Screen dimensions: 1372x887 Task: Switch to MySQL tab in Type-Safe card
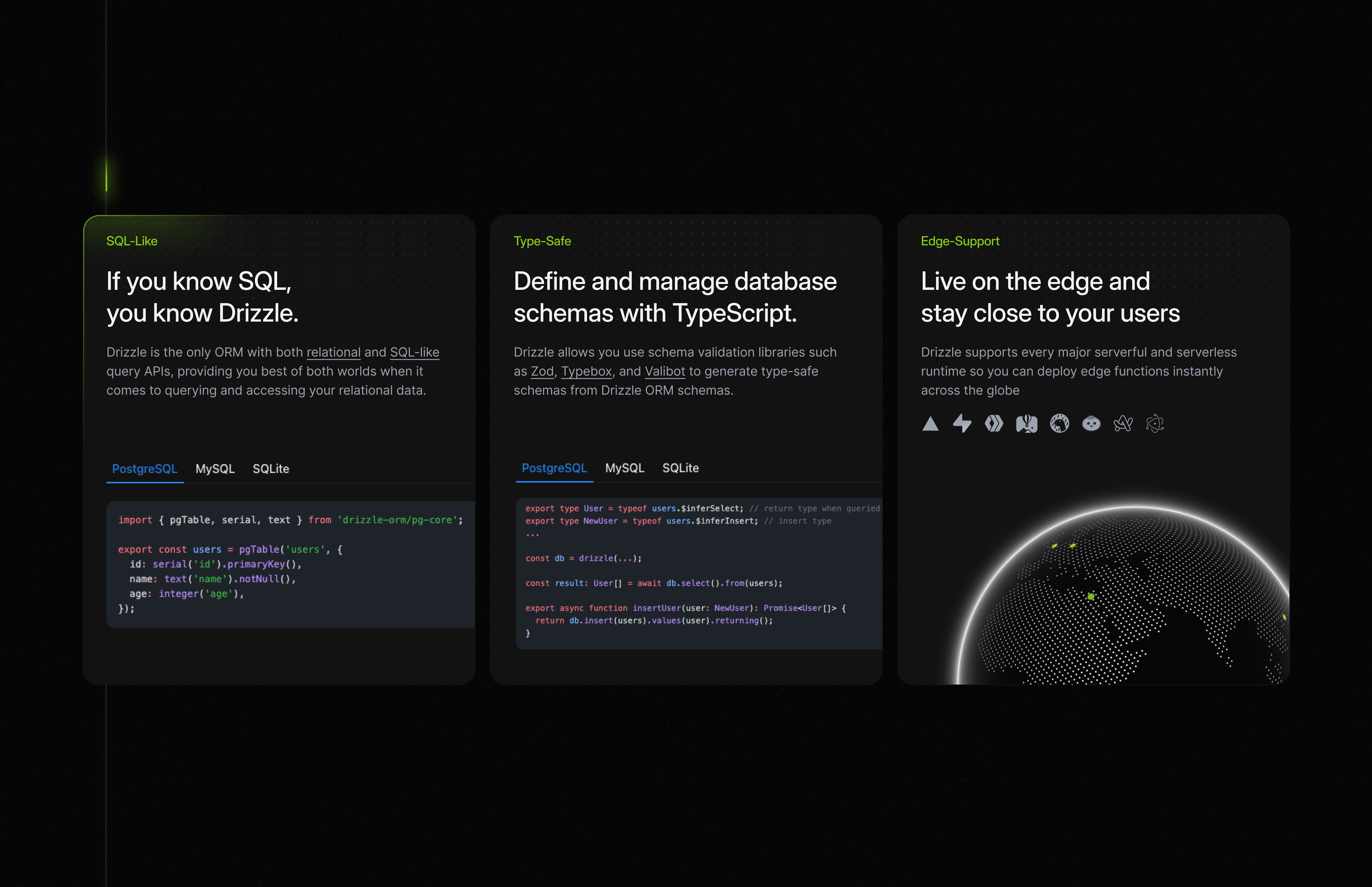(x=624, y=468)
